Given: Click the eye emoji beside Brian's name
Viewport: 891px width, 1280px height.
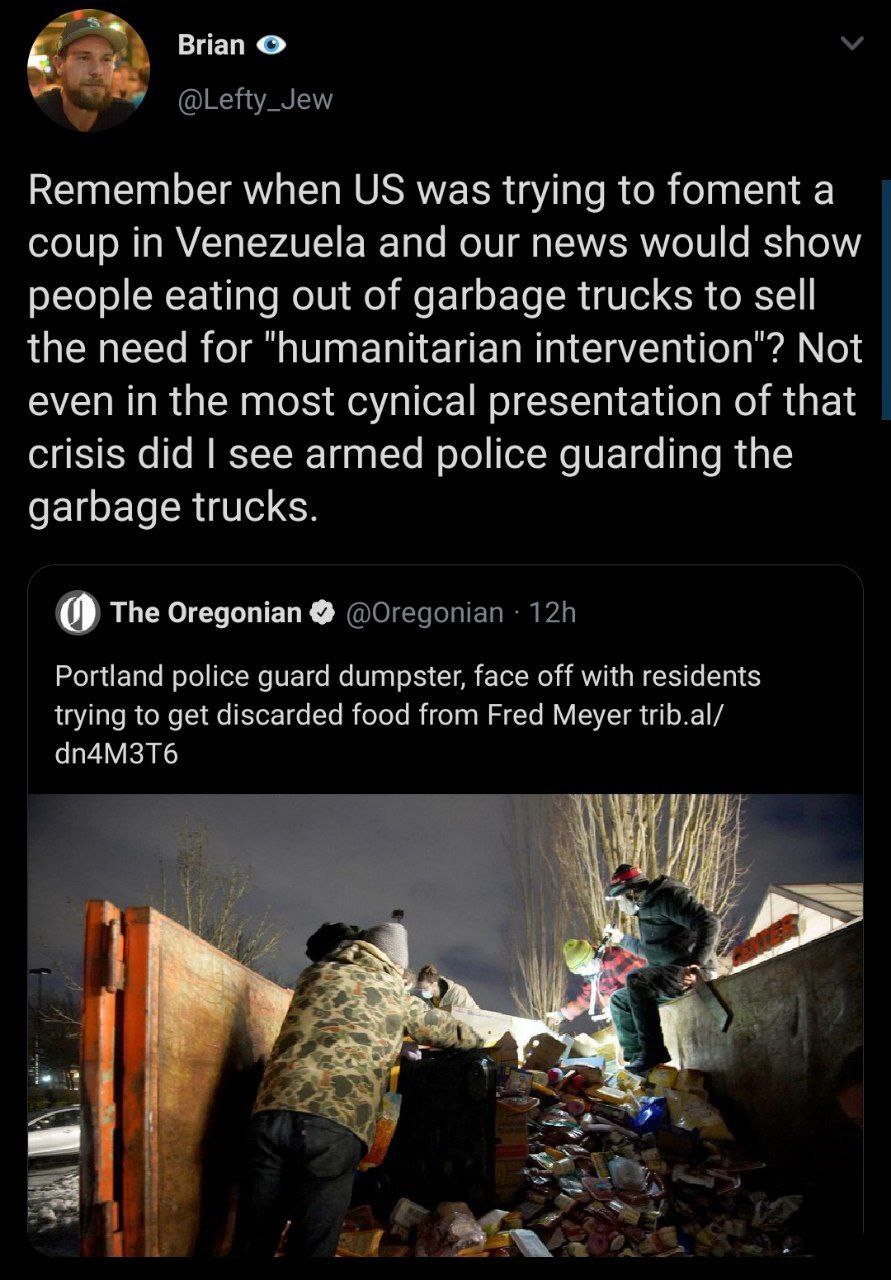Looking at the screenshot, I should [x=272, y=46].
